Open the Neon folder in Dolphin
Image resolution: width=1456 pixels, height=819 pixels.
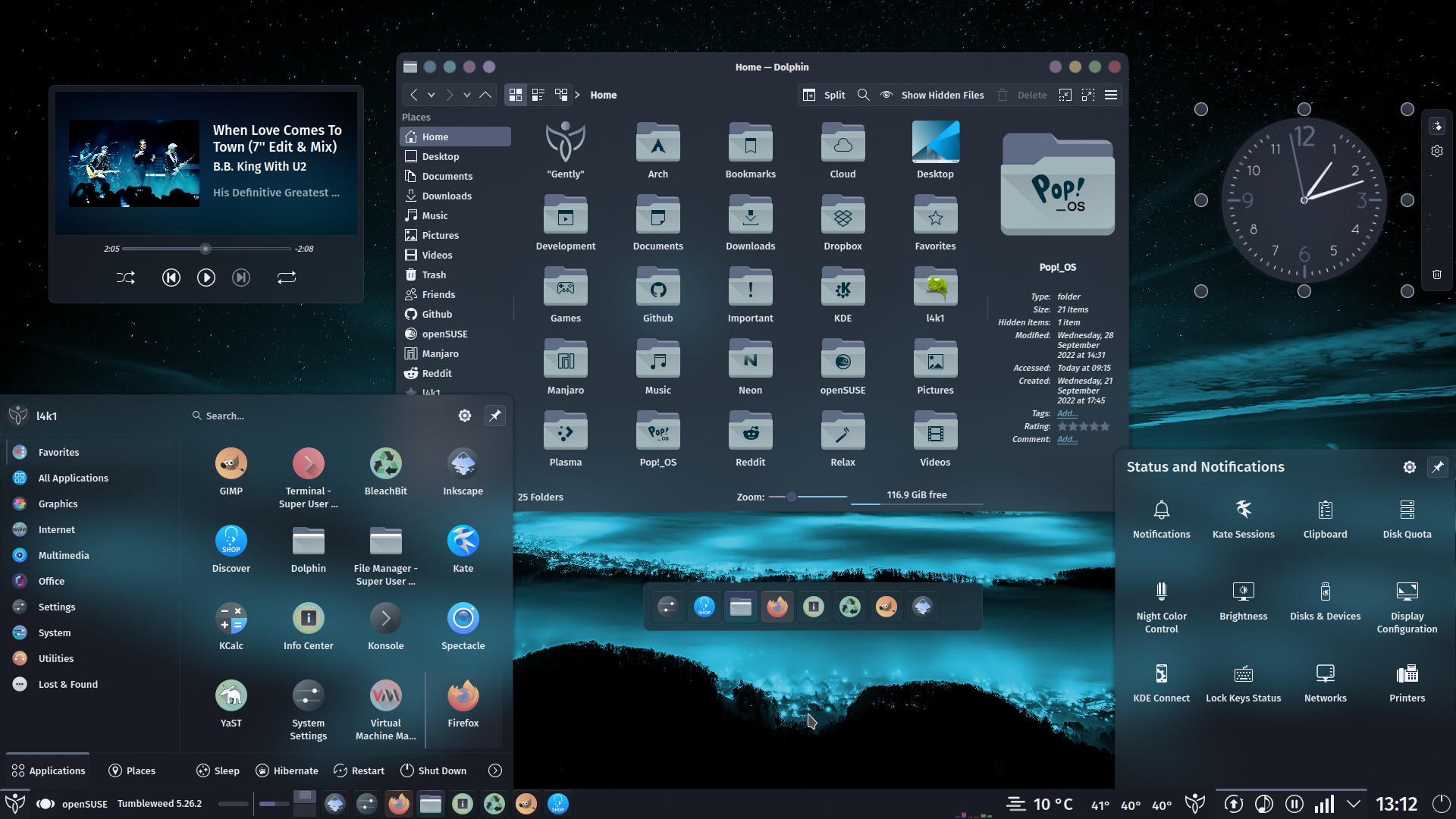750,366
